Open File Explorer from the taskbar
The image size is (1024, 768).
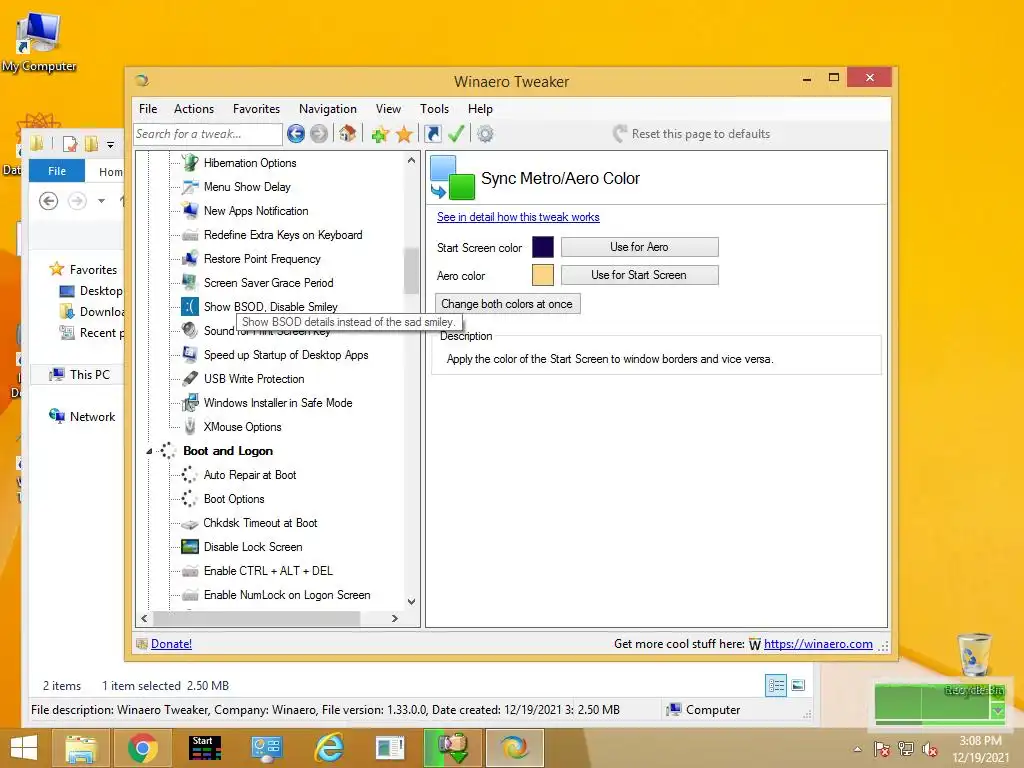(x=81, y=748)
